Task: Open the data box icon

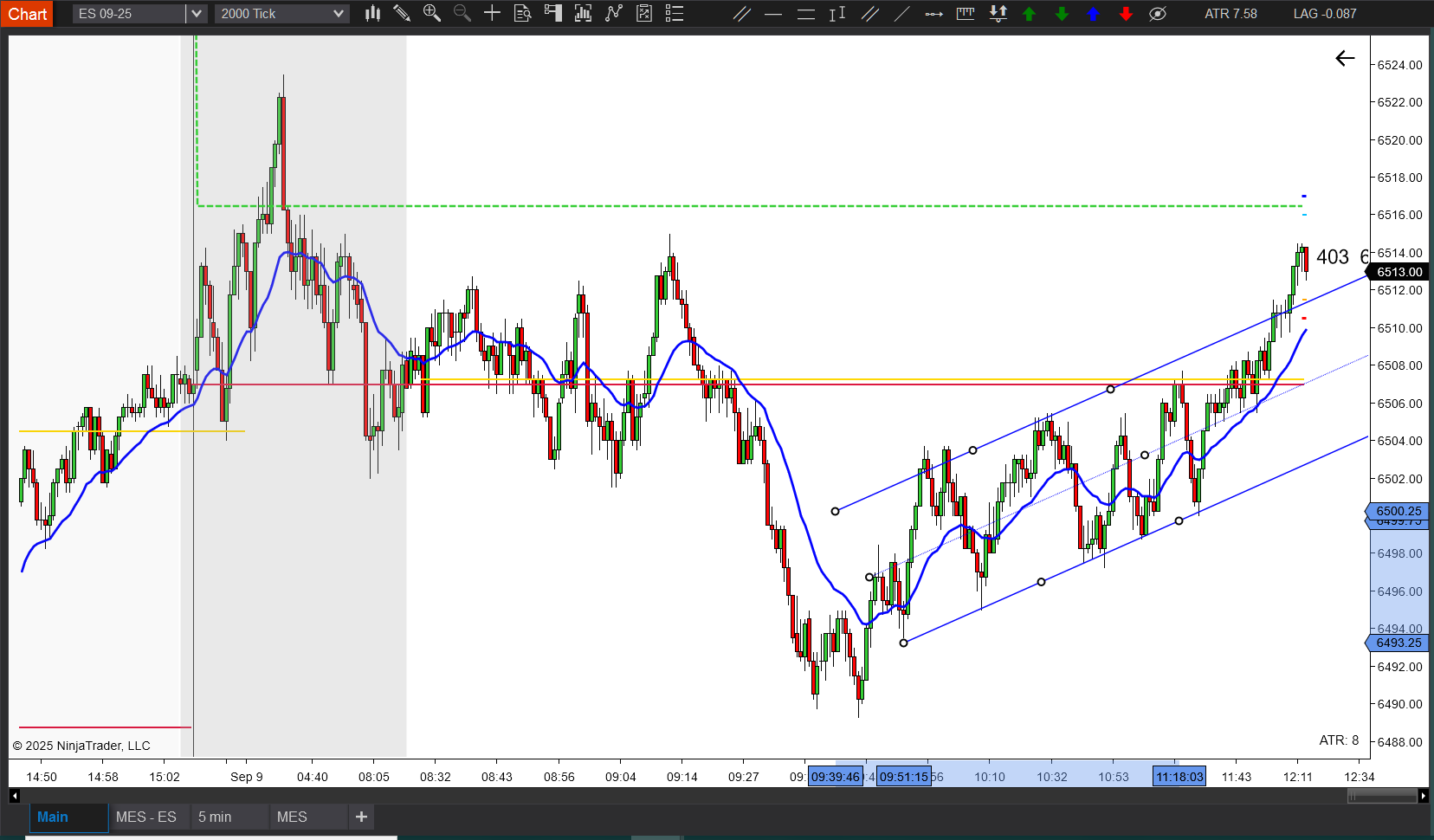Action: coord(522,13)
